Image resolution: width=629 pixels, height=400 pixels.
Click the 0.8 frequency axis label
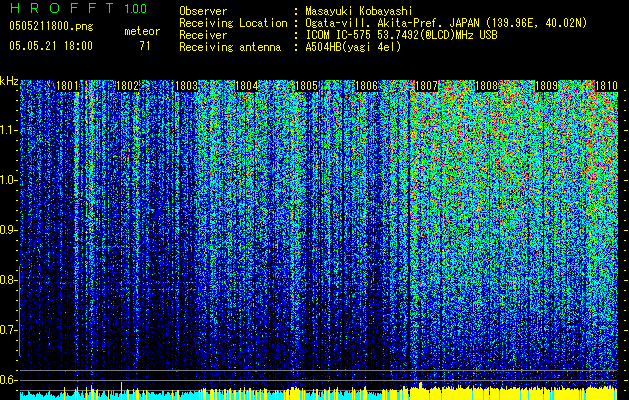[x=6, y=280]
